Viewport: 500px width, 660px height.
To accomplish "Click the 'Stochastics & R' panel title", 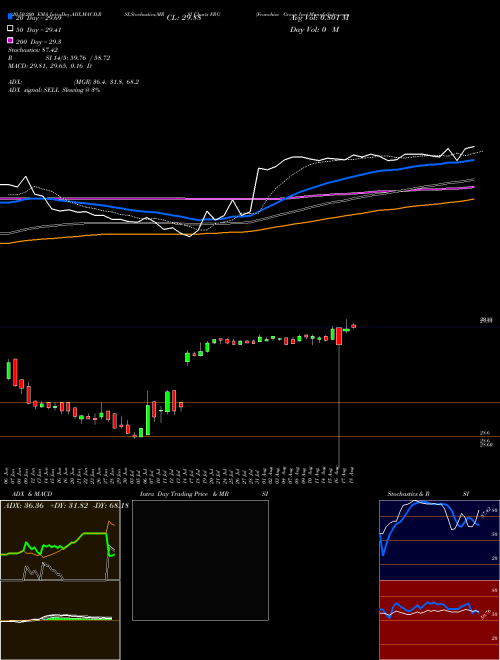I will coord(408,494).
